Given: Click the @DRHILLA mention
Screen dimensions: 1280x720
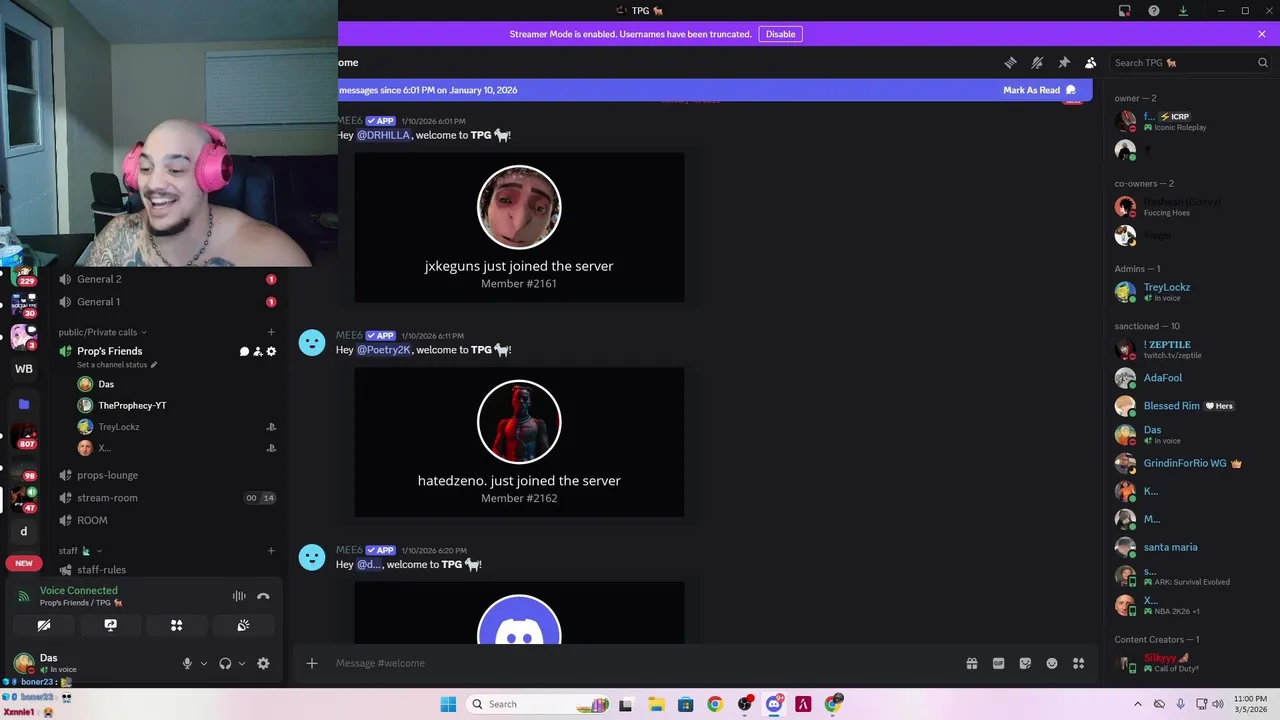Looking at the screenshot, I should [384, 135].
